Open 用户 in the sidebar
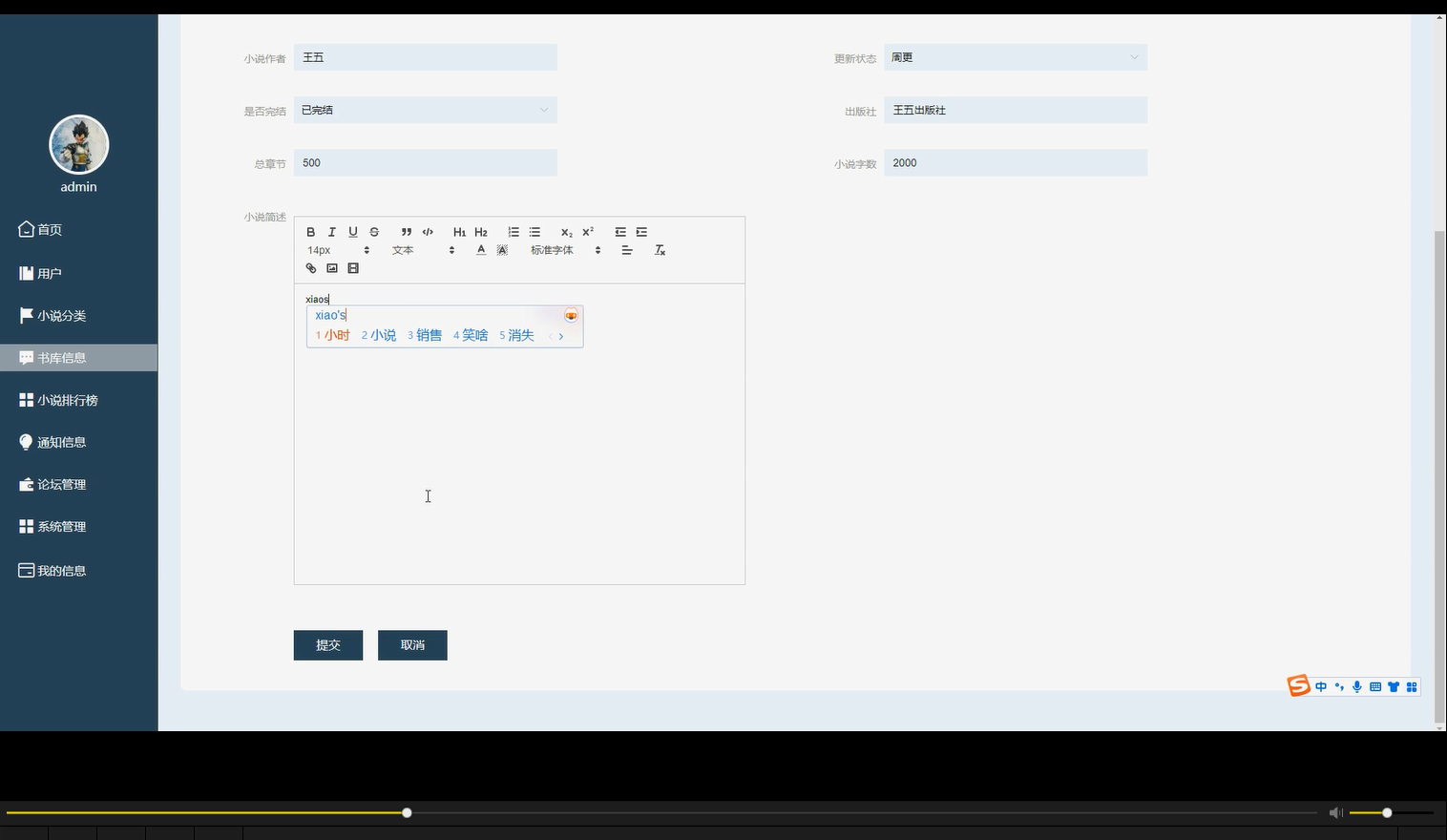1447x840 pixels. pyautogui.click(x=78, y=273)
